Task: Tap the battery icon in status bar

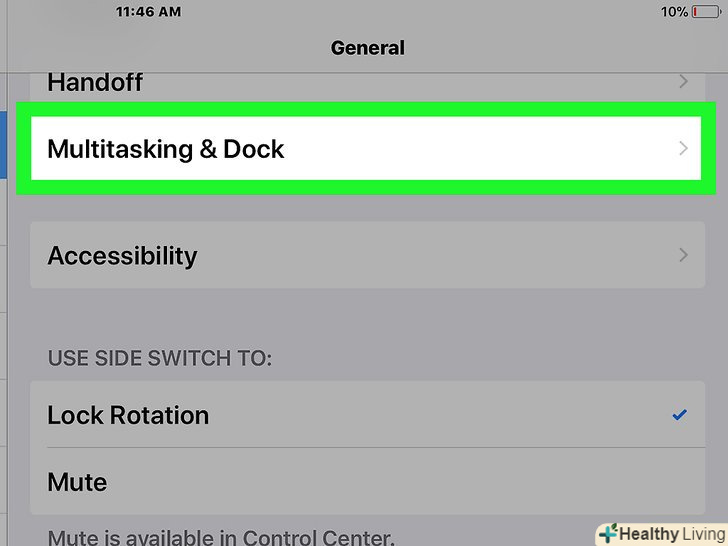Action: [x=705, y=12]
